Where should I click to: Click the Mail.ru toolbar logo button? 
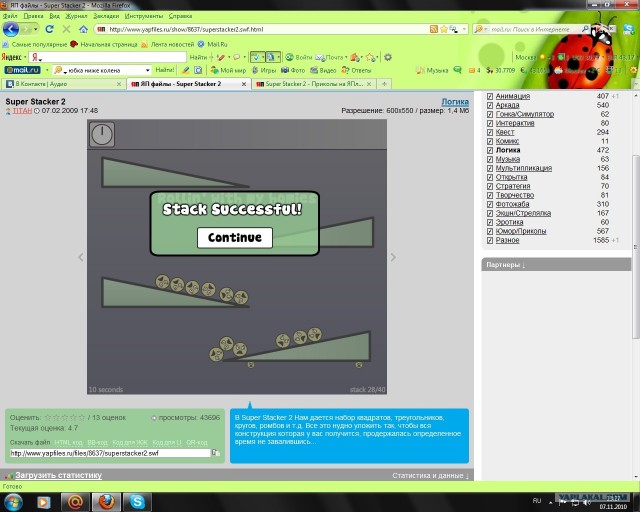click(x=22, y=70)
